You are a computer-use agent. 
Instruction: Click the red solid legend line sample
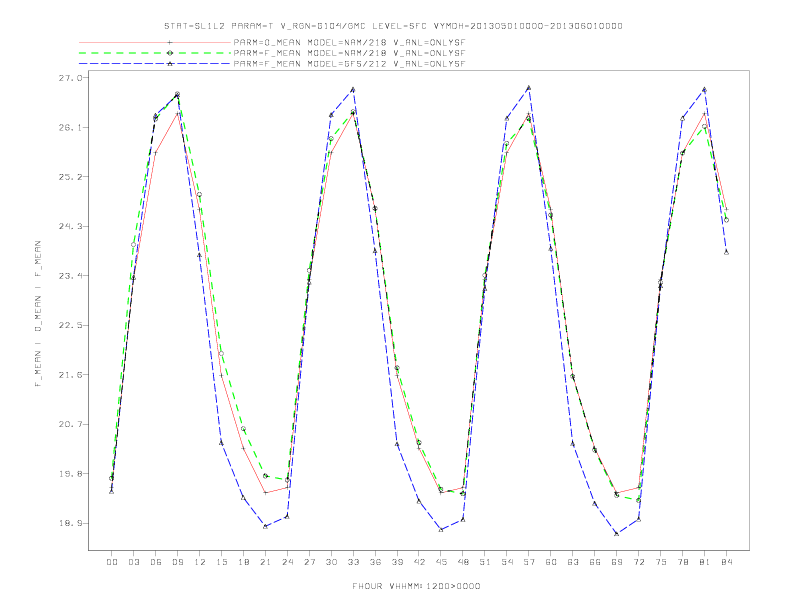tap(155, 42)
